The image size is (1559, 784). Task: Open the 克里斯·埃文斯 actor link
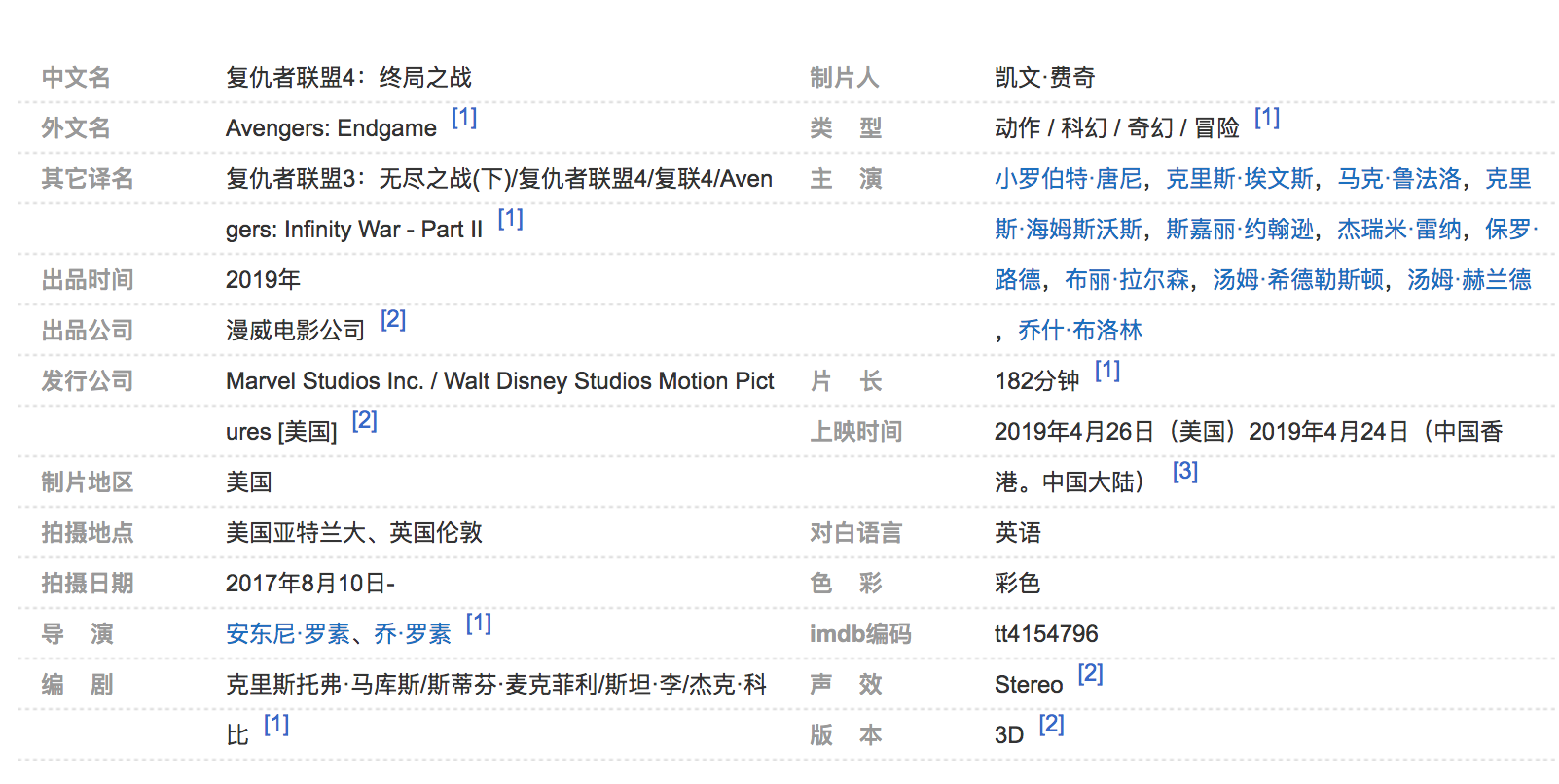(1240, 179)
